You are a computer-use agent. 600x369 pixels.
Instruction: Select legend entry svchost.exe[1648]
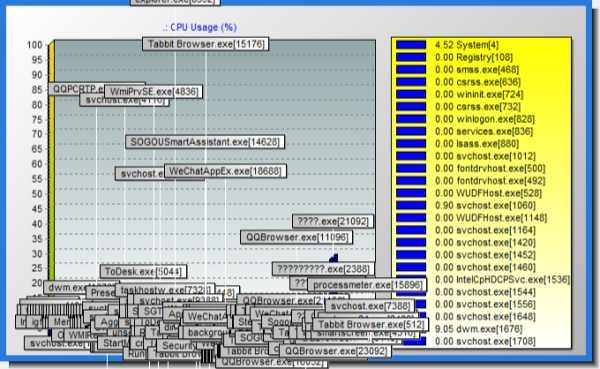click(x=485, y=317)
